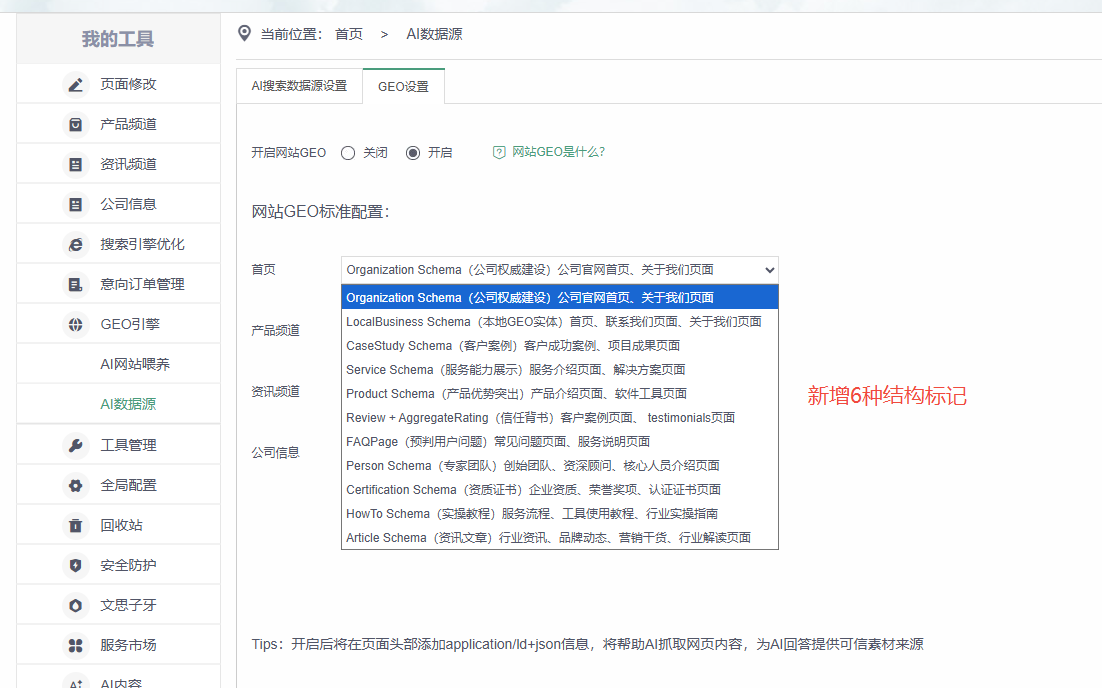Open 安全防护 in the sidebar

[x=129, y=565]
